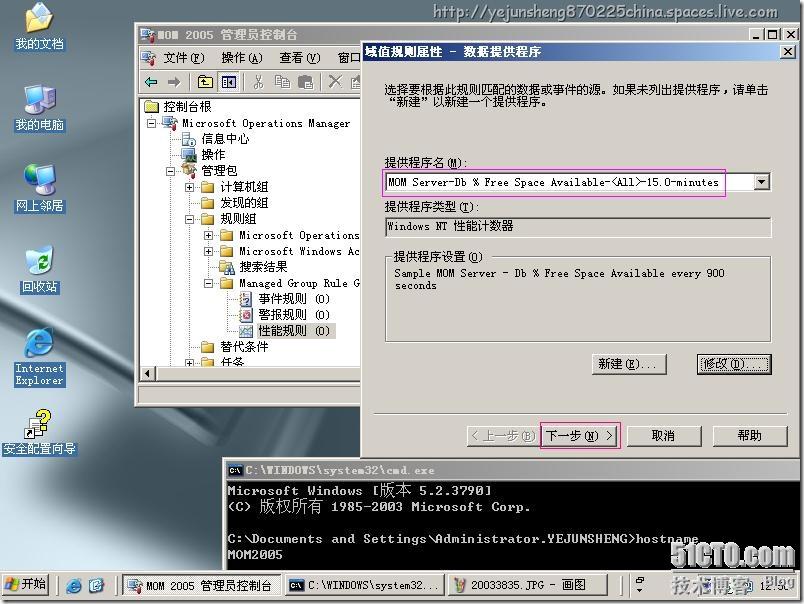This screenshot has width=804, height=604.
Task: Click the Back arrow in MOM toolbar
Action: 151,82
